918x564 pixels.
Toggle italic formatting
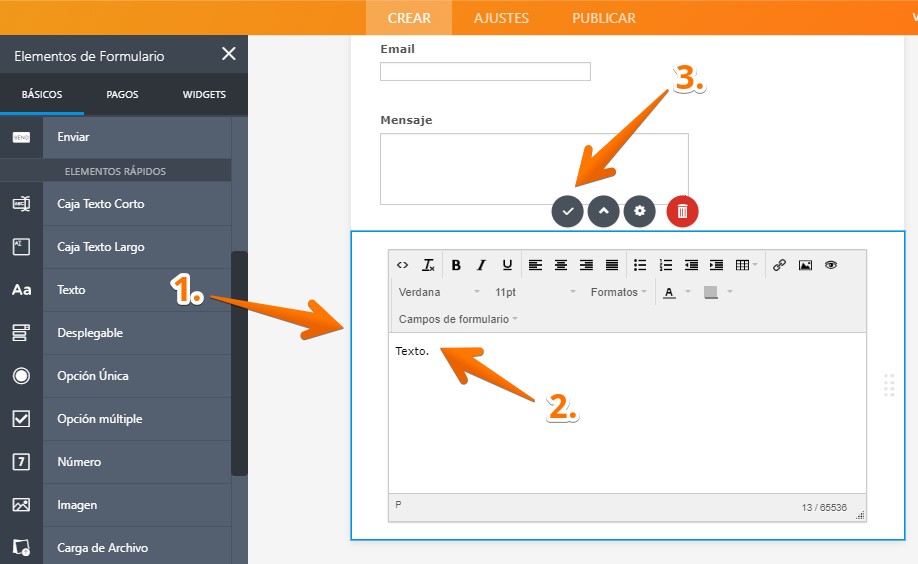pyautogui.click(x=481, y=265)
